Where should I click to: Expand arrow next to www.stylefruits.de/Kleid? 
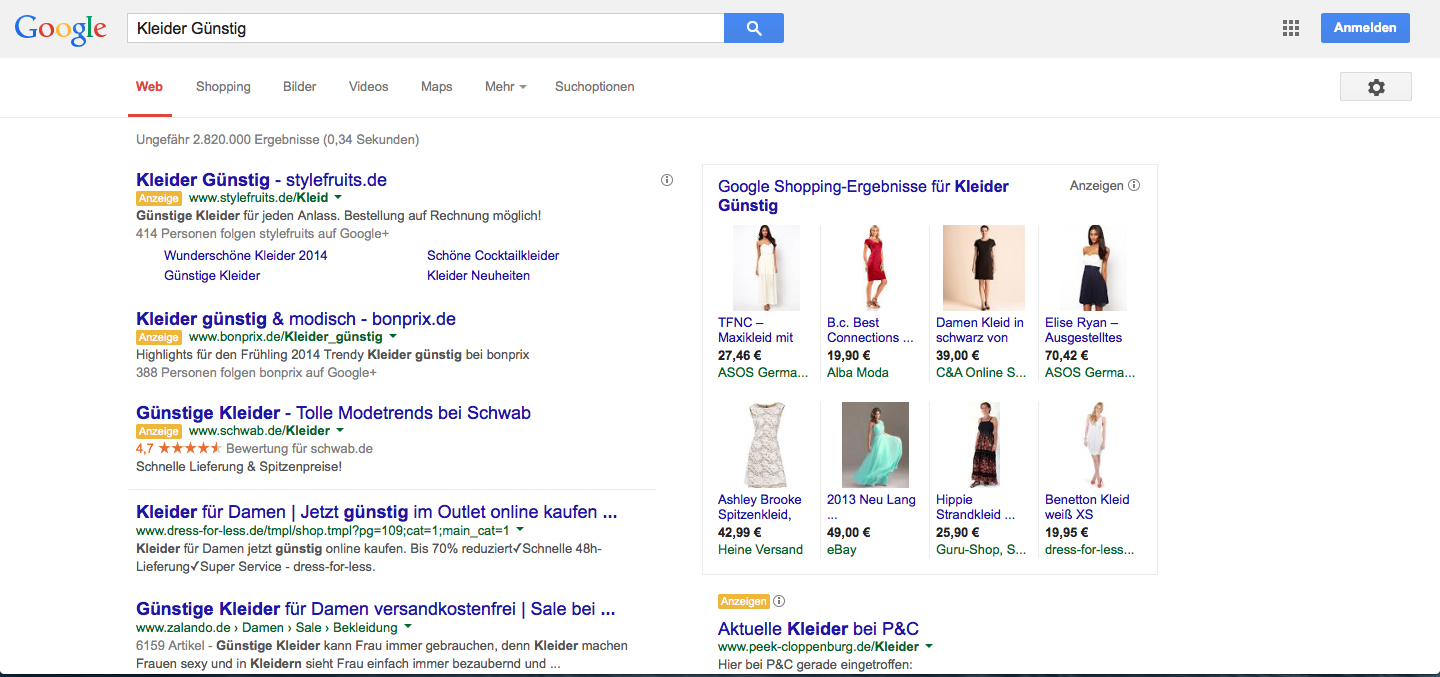338,198
